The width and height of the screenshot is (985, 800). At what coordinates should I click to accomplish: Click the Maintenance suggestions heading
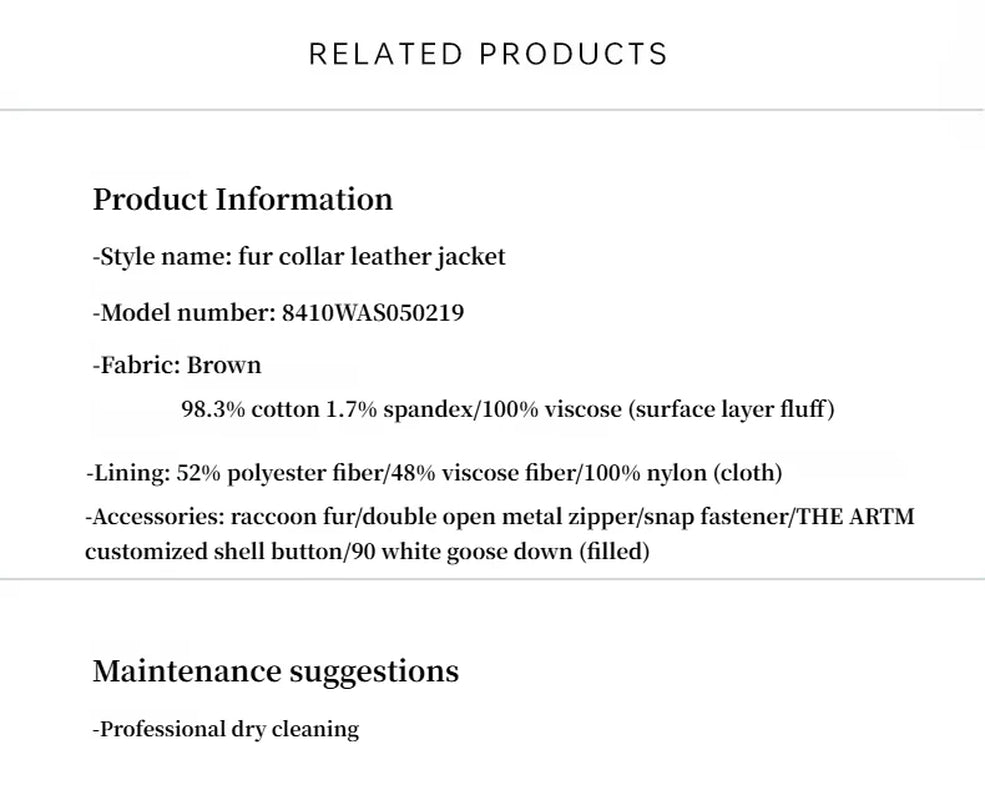click(x=276, y=671)
